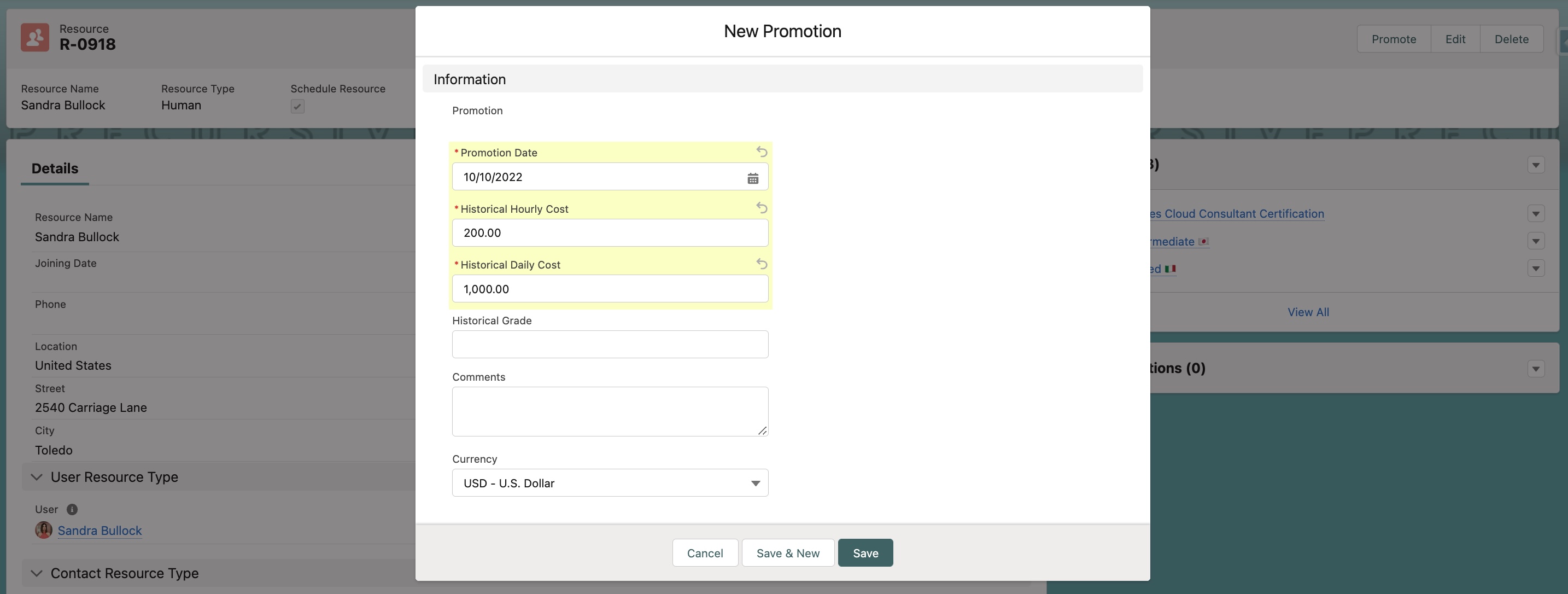Viewport: 1568px width, 594px height.
Task: Open the Sandra Bullock user link
Action: click(x=99, y=530)
